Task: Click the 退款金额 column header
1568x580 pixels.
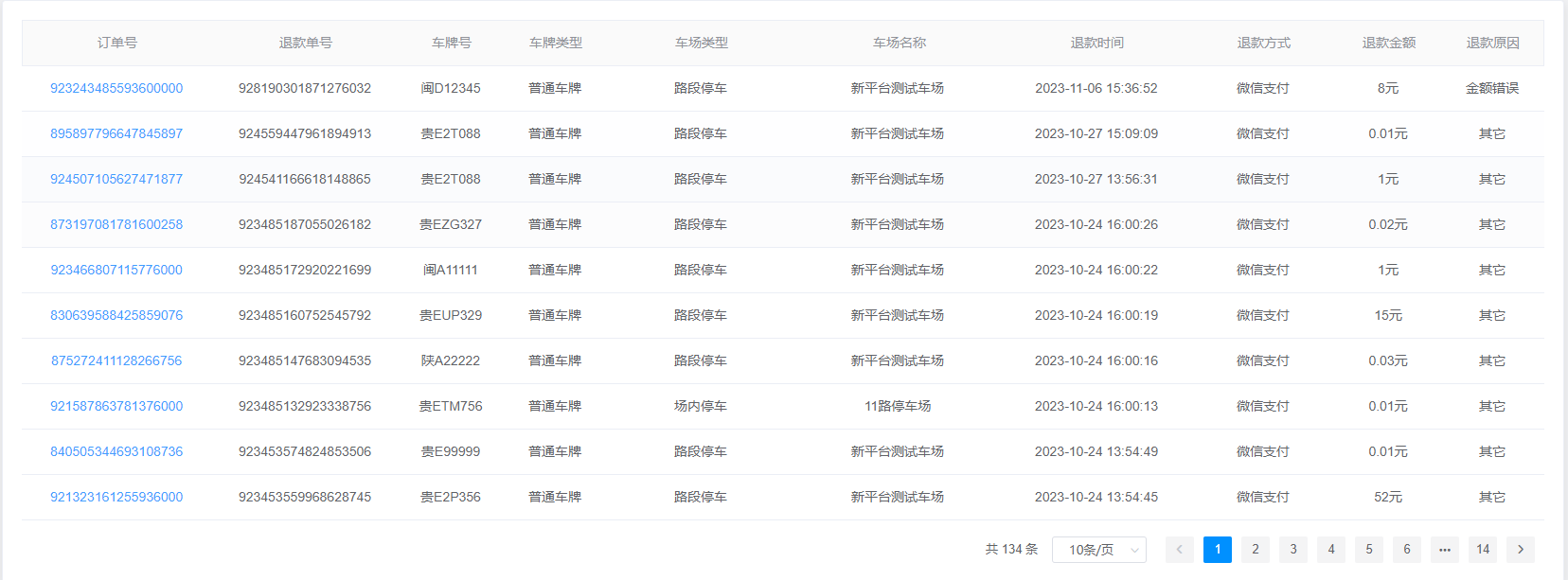Action: [x=1388, y=43]
